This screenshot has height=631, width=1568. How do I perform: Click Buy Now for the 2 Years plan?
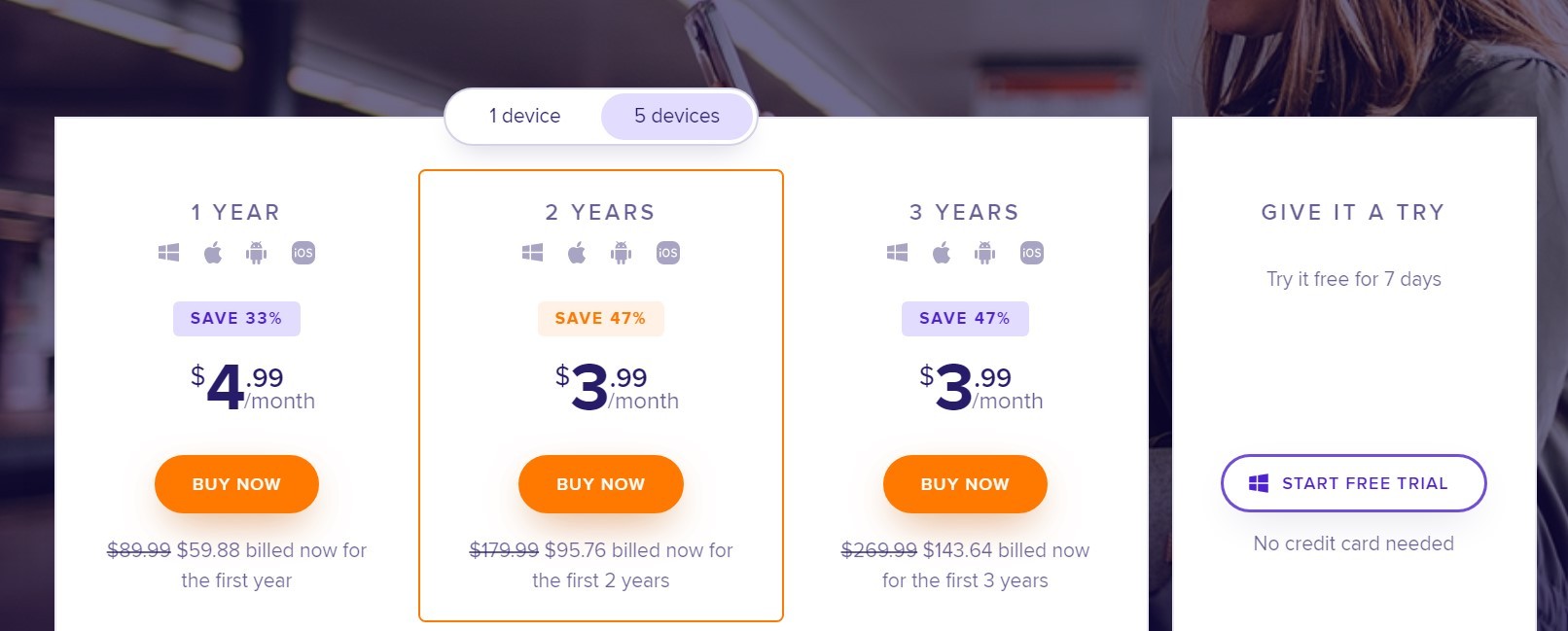pos(600,483)
